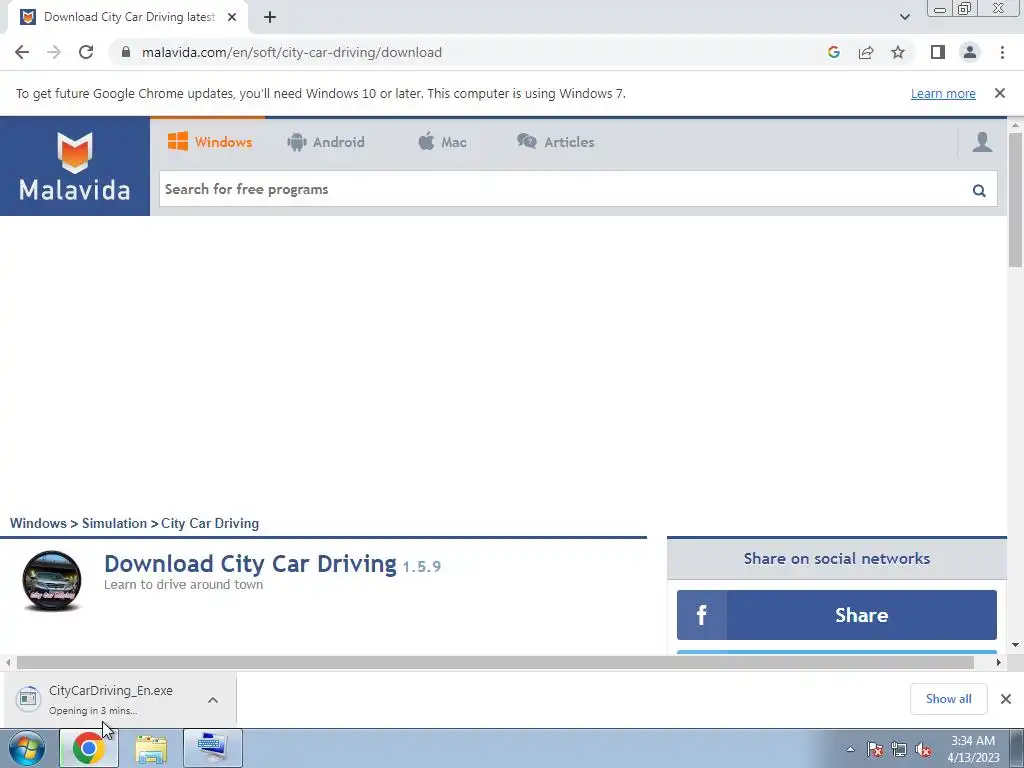
Task: Click the Facebook Share button
Action: point(837,615)
